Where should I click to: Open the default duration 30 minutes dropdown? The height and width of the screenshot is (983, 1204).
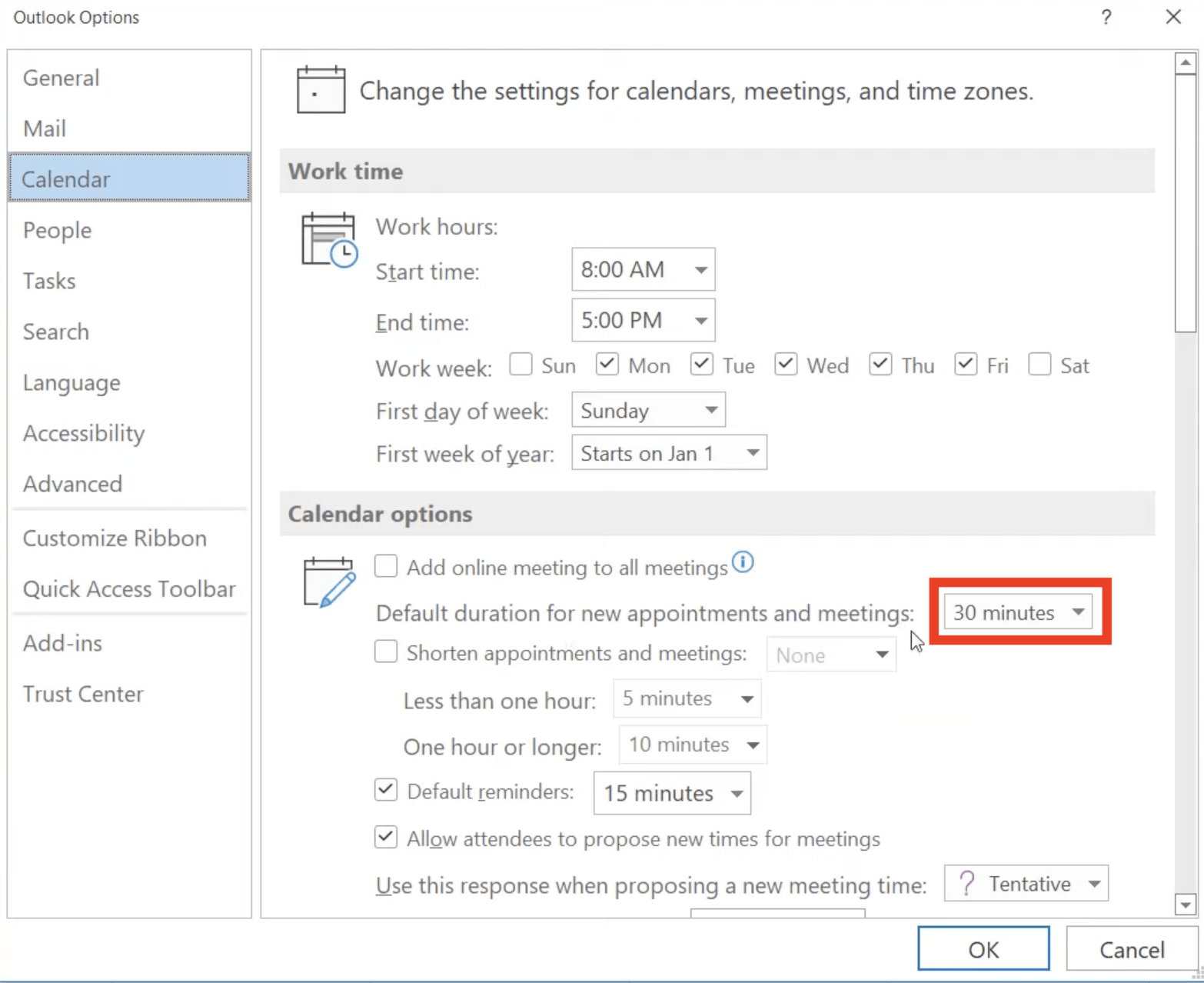(x=1018, y=612)
